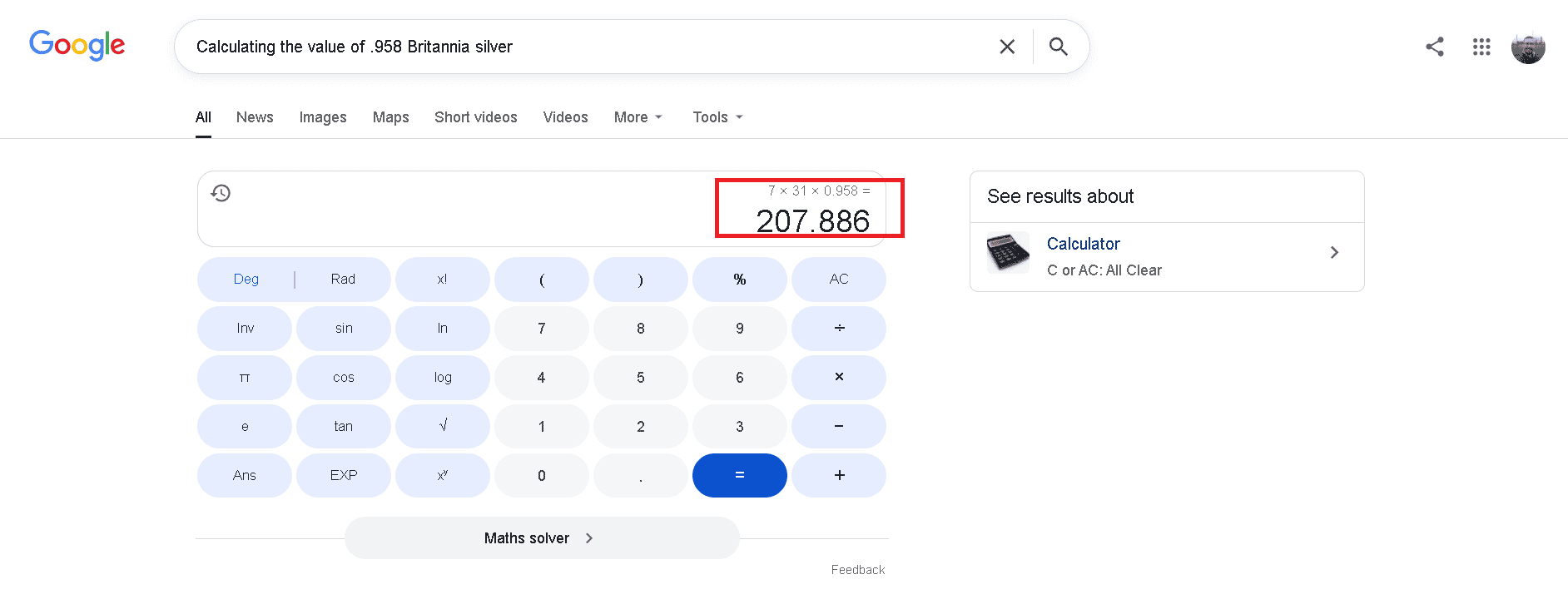
Task: Open the Tools dropdown
Action: 717,117
